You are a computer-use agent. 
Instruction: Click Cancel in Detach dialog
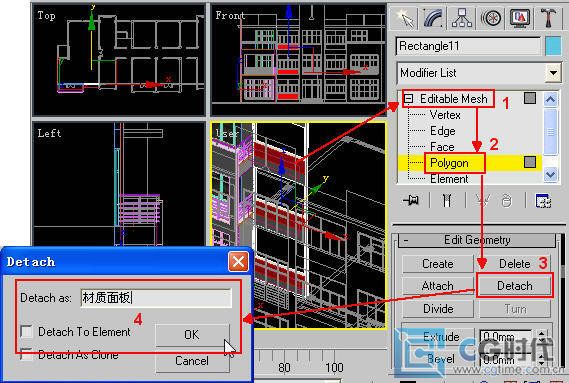coord(192,361)
